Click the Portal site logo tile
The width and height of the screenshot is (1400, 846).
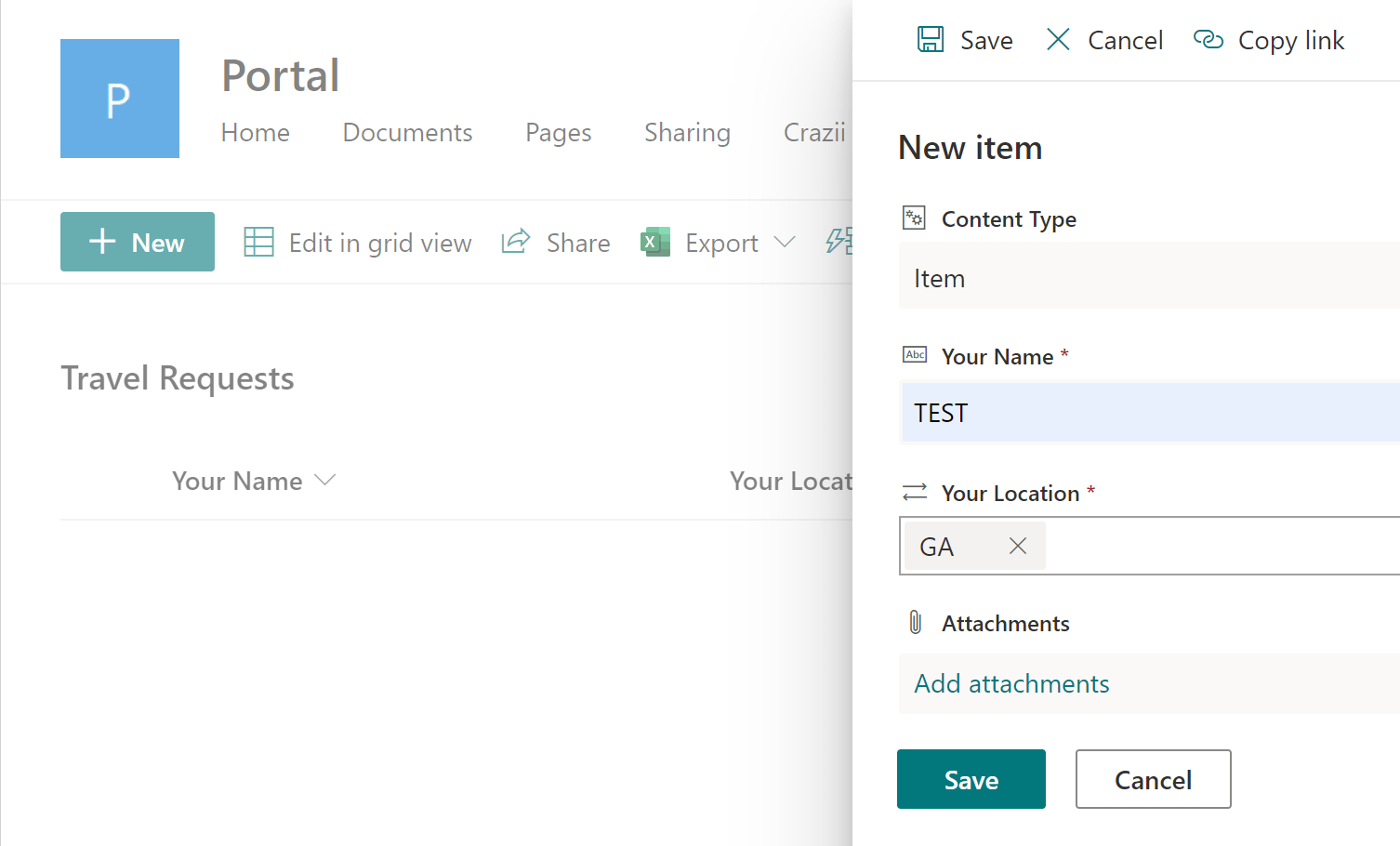point(120,99)
